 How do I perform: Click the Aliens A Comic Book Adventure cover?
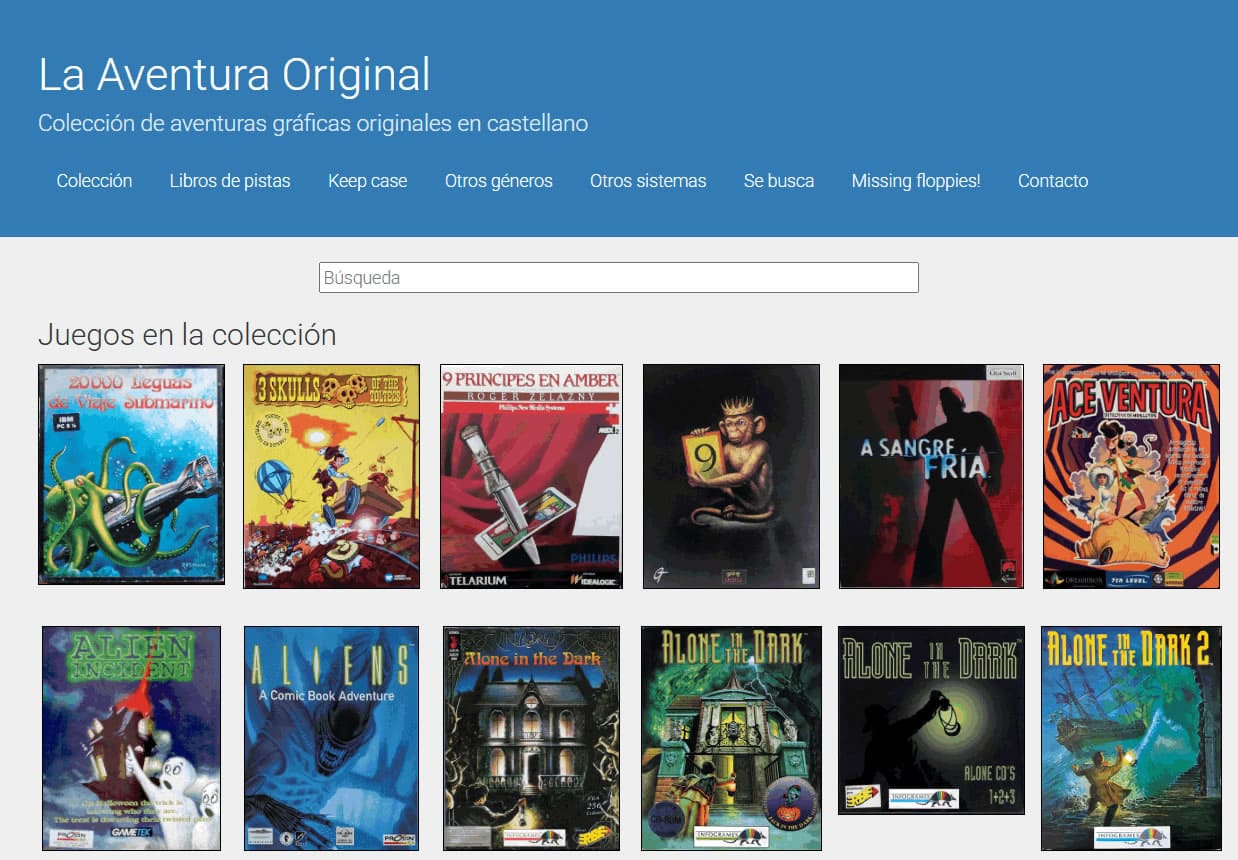(331, 738)
